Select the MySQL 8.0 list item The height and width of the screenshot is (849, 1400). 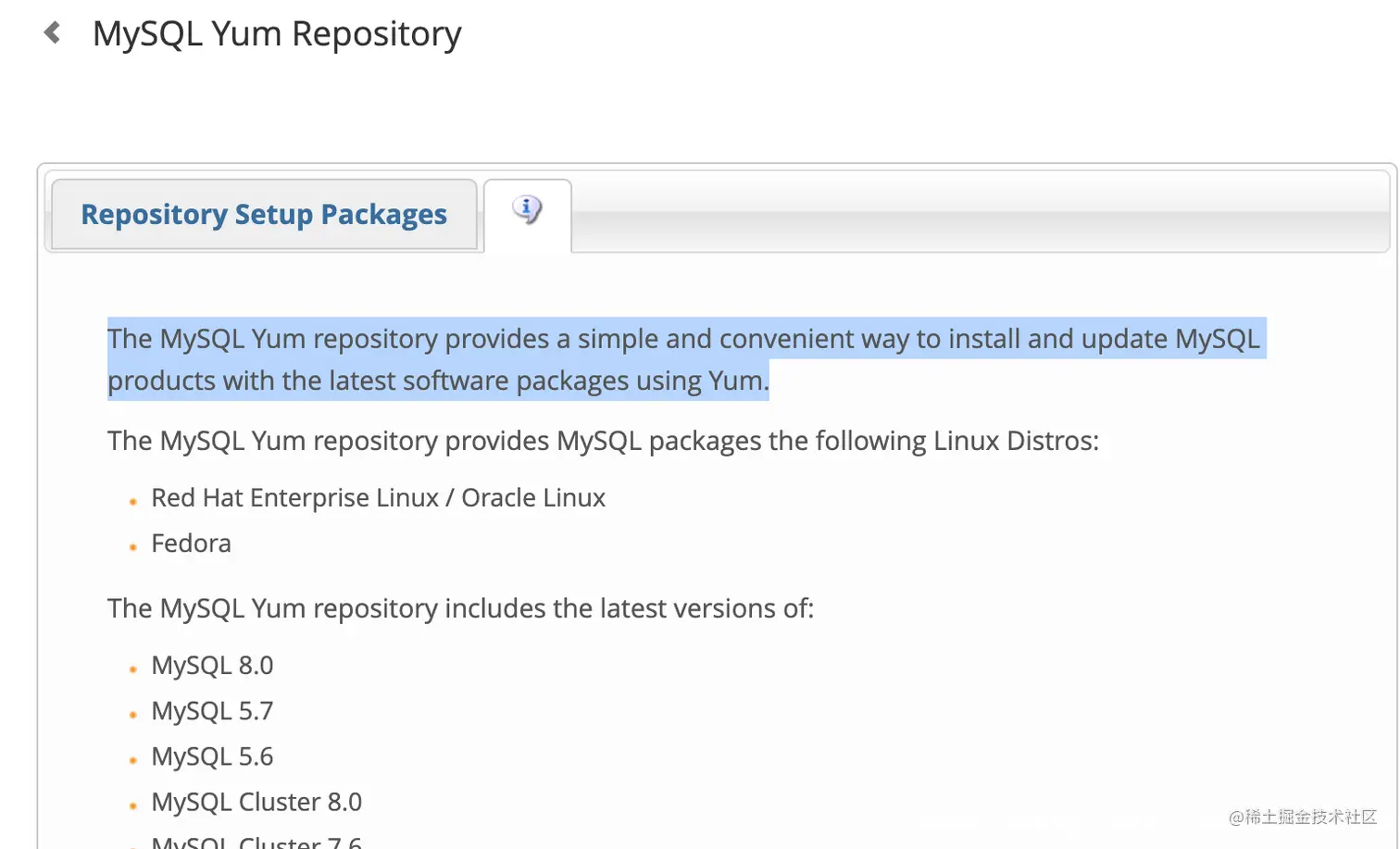212,666
